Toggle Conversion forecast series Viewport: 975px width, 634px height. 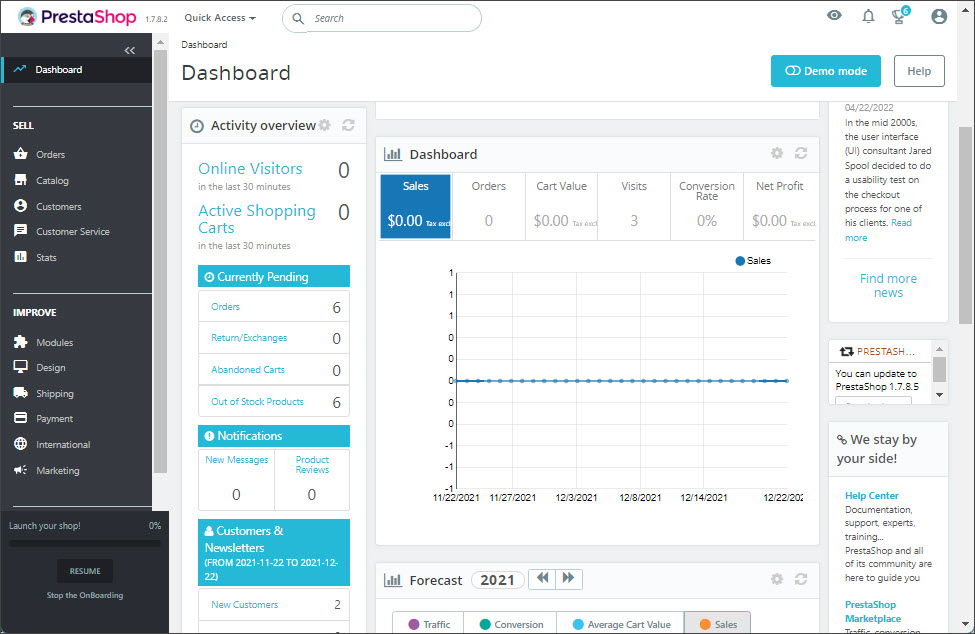[x=511, y=623]
